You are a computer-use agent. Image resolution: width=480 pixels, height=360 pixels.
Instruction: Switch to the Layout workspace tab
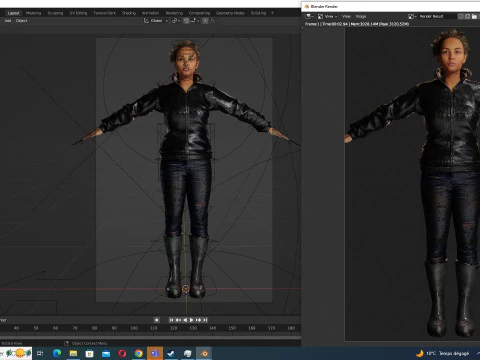tap(14, 13)
